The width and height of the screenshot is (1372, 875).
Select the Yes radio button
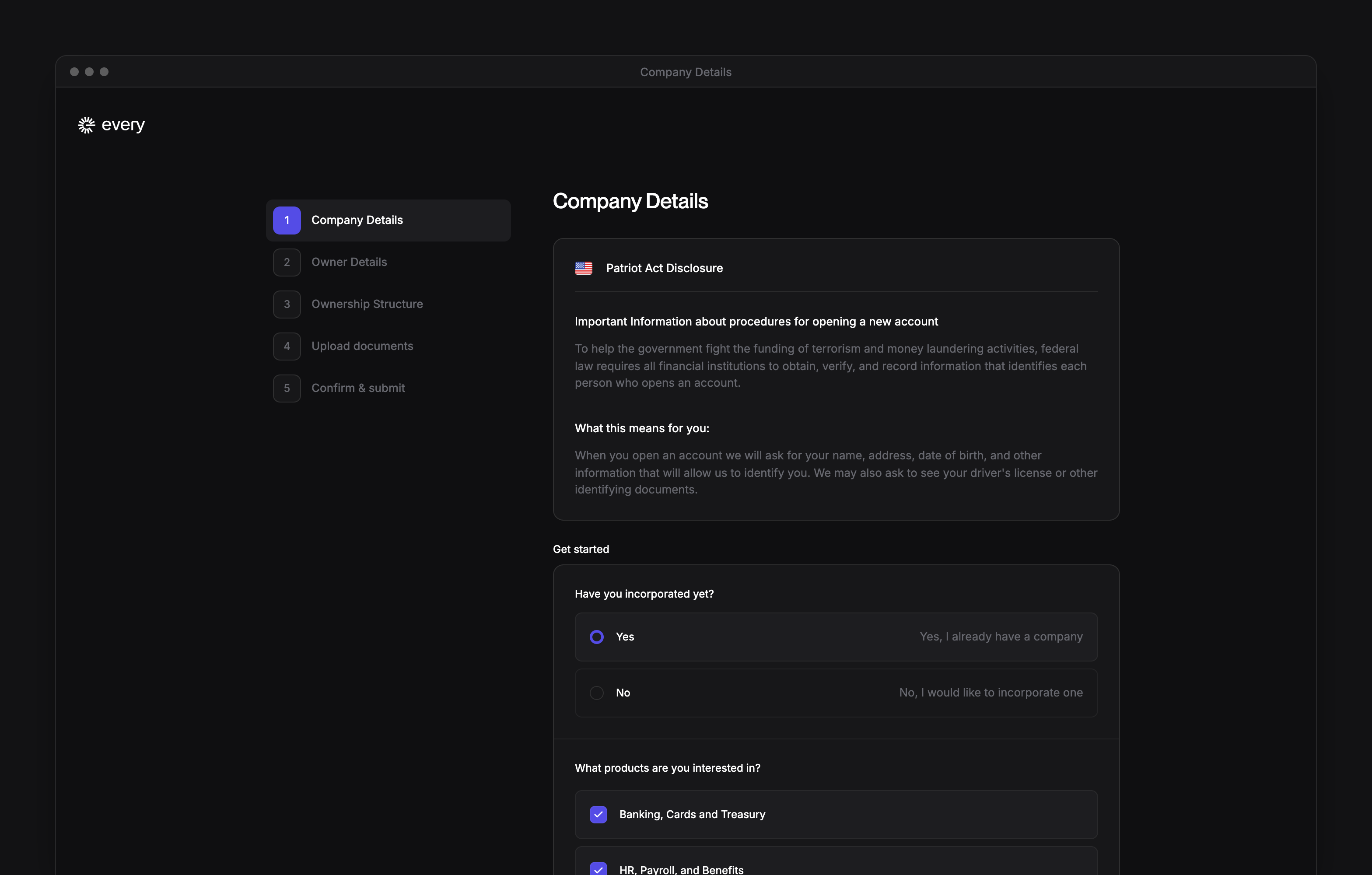point(597,637)
